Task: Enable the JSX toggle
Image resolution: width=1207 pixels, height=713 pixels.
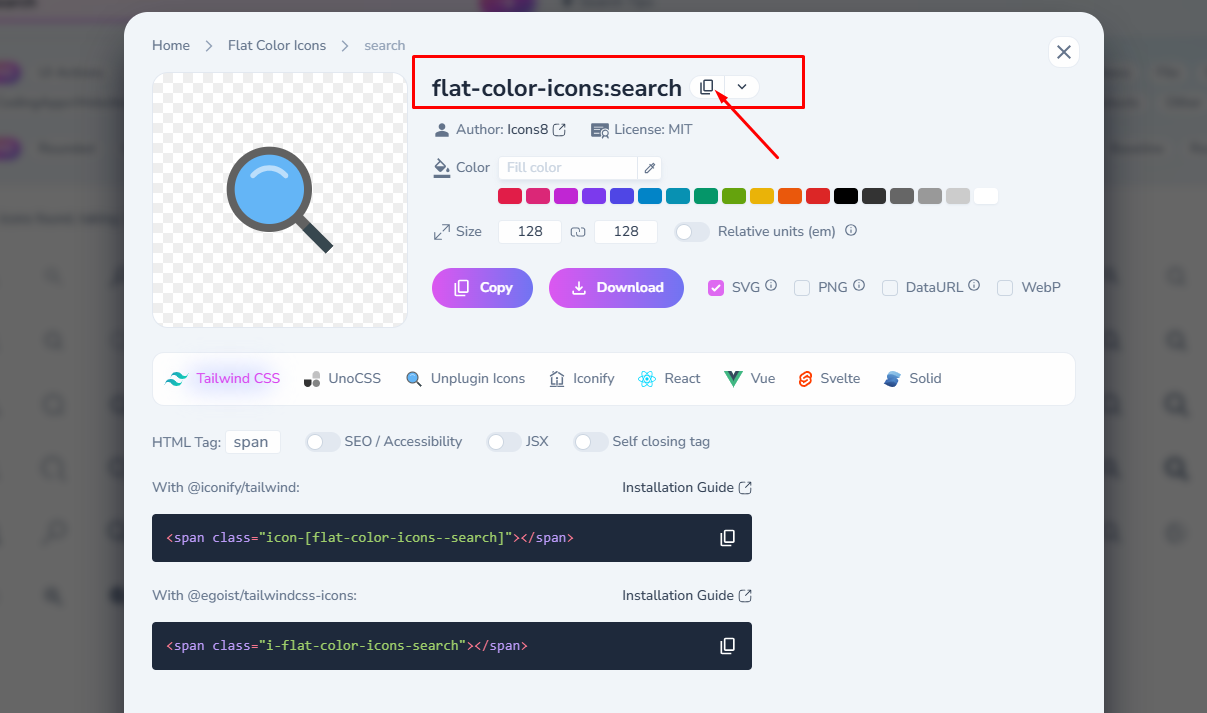Action: (504, 442)
